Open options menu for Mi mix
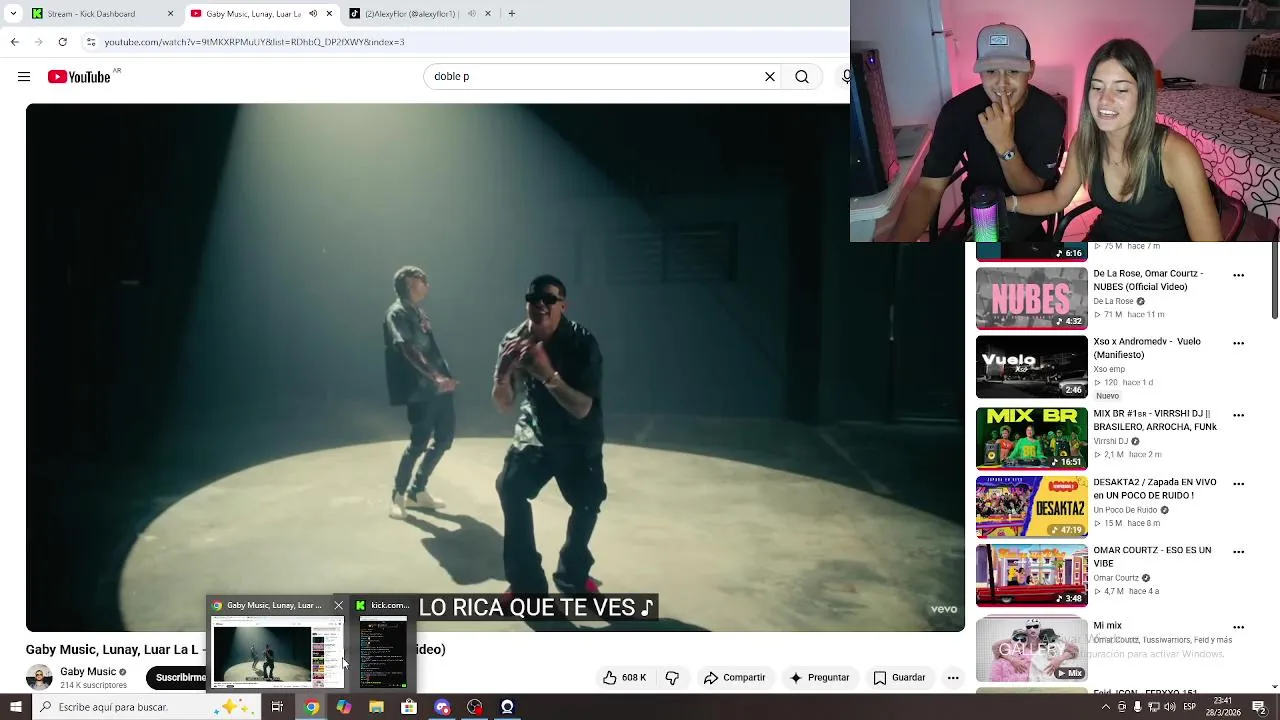 pyautogui.click(x=1238, y=627)
